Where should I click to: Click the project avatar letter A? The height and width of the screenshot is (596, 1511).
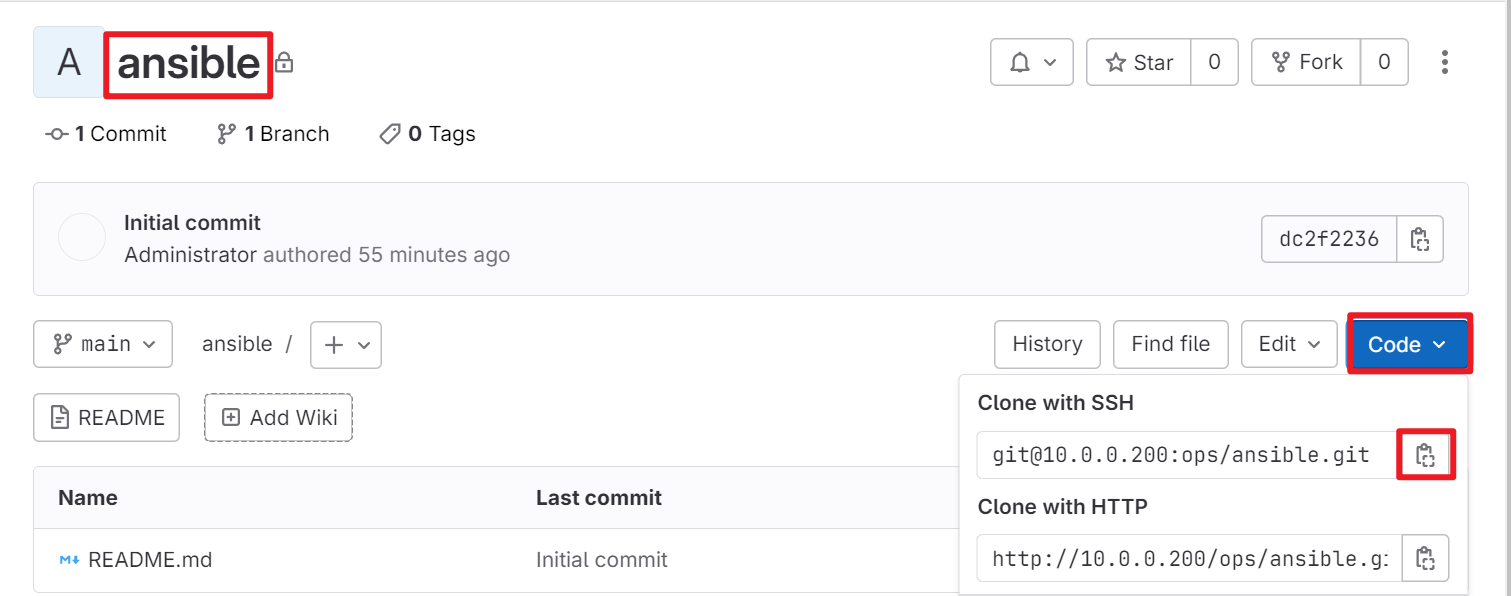pos(69,62)
